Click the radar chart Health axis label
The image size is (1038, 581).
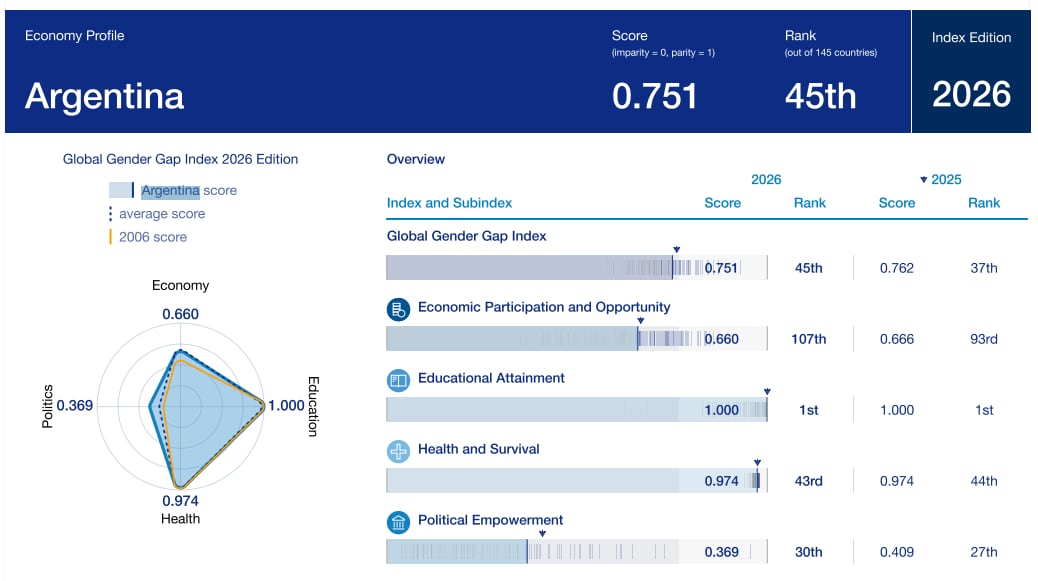(180, 519)
